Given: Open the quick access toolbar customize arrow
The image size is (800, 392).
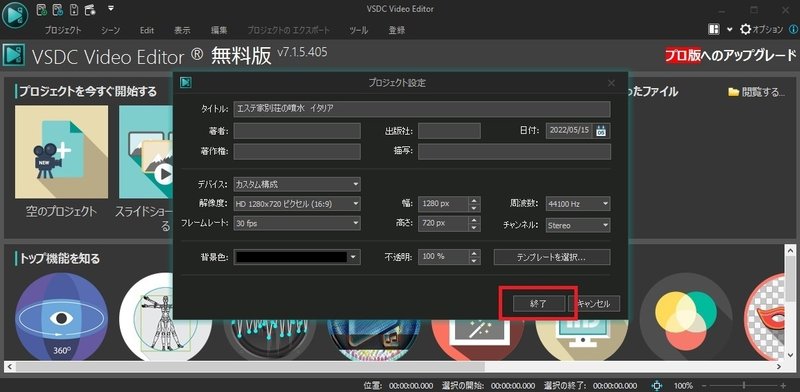Looking at the screenshot, I should pos(111,8).
